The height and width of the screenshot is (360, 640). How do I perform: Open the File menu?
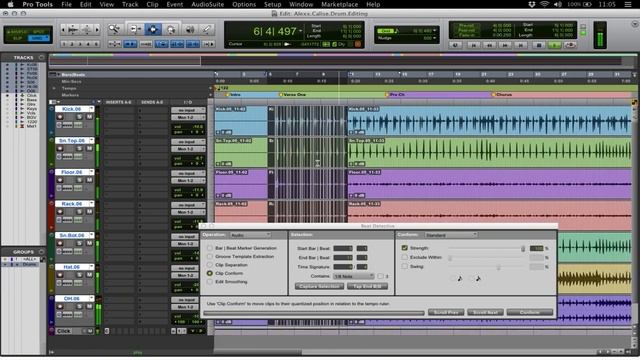(67, 4)
